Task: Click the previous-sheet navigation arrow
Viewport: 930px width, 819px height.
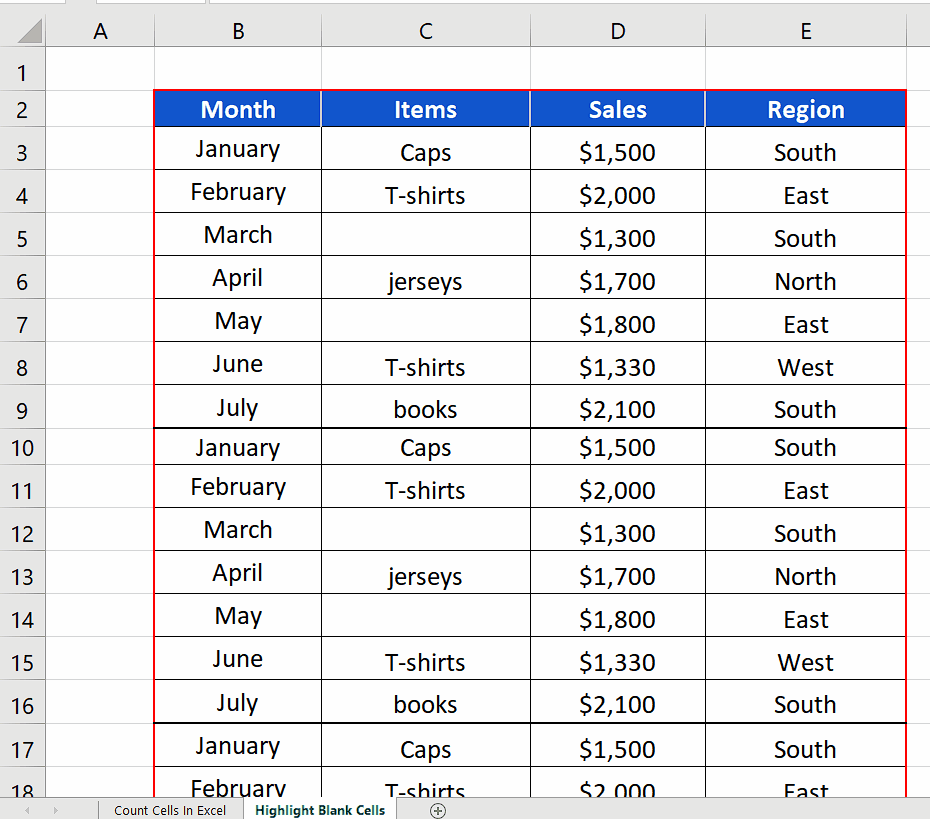Action: tap(27, 810)
